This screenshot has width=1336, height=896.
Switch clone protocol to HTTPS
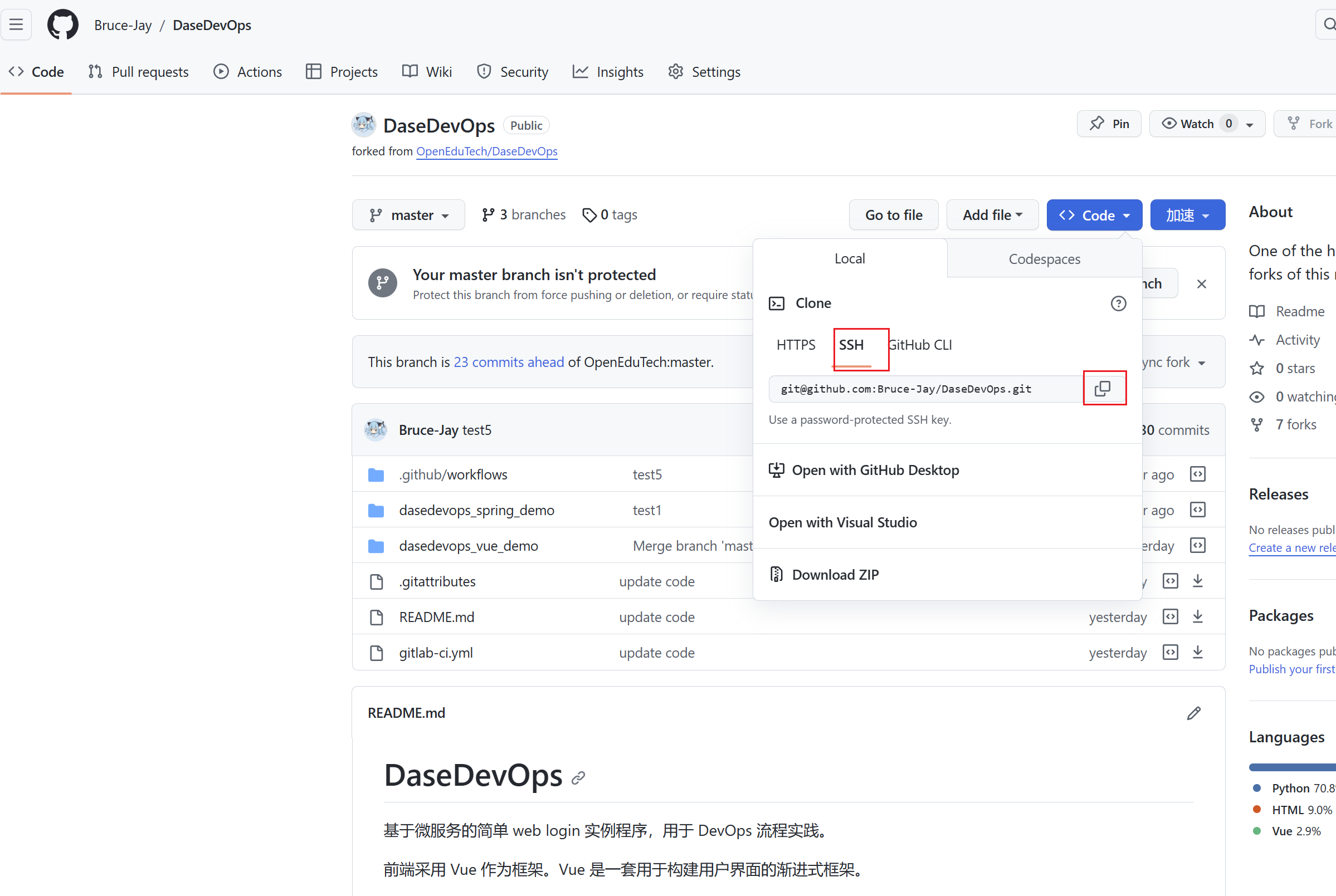coord(796,345)
